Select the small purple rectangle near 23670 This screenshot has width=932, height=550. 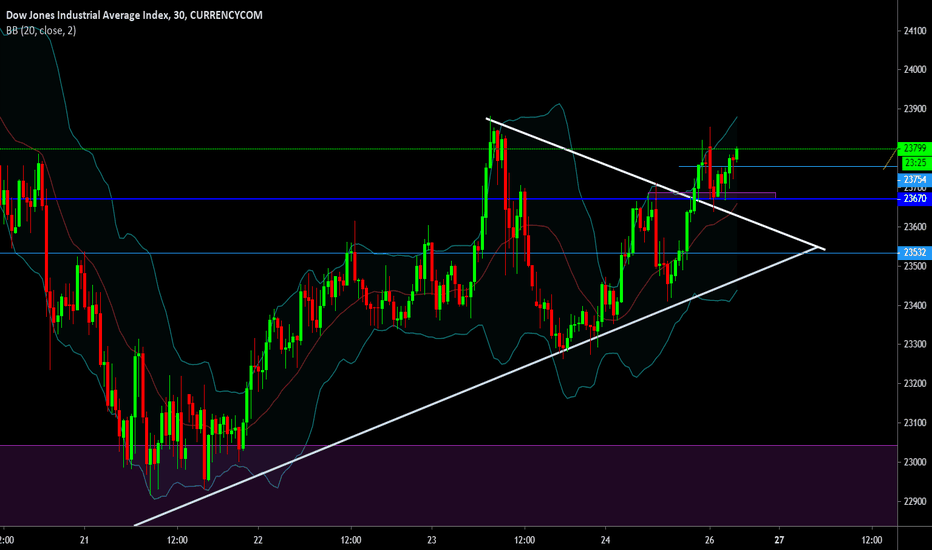pos(712,195)
